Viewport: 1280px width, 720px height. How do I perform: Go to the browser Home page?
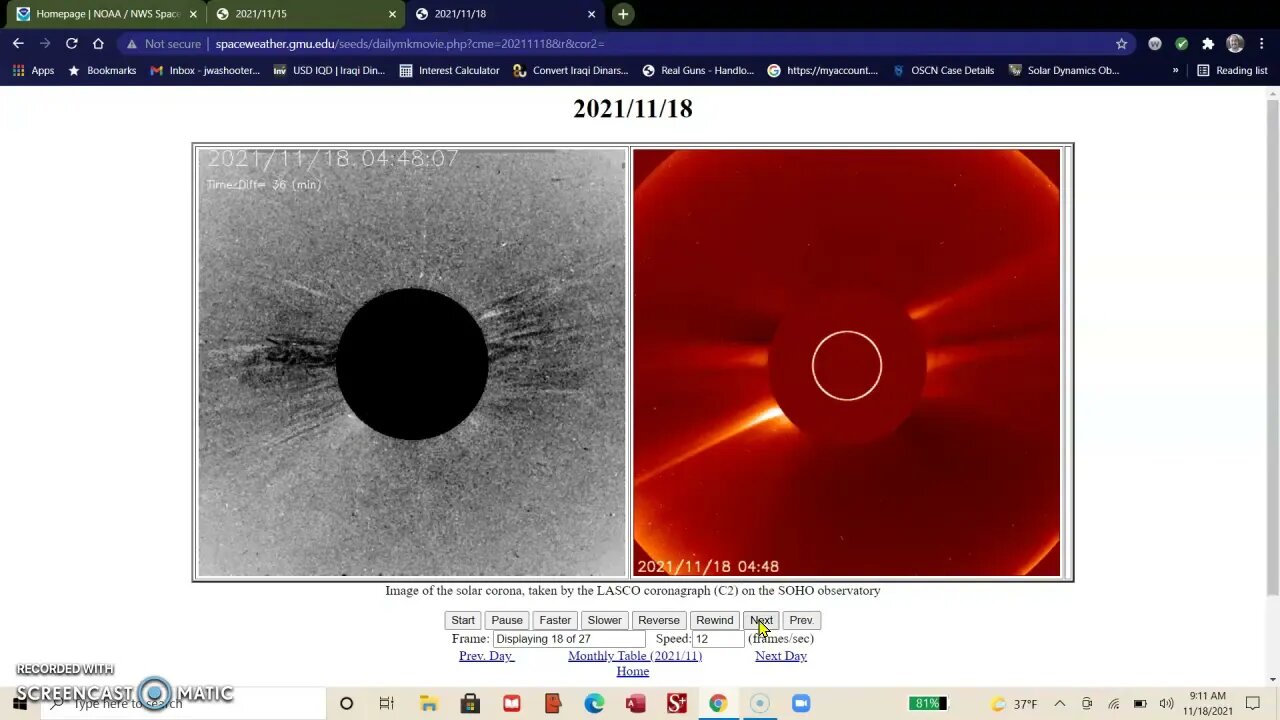coord(98,44)
